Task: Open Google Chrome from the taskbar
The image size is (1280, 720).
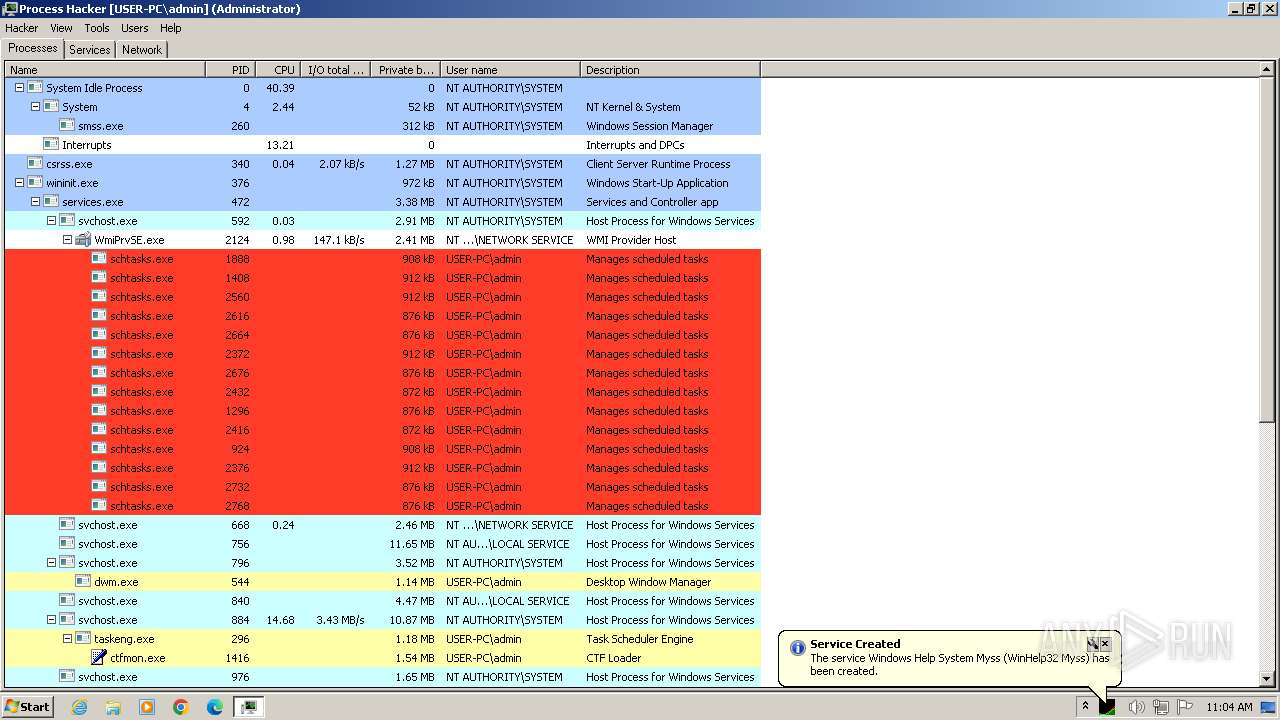Action: click(x=181, y=707)
